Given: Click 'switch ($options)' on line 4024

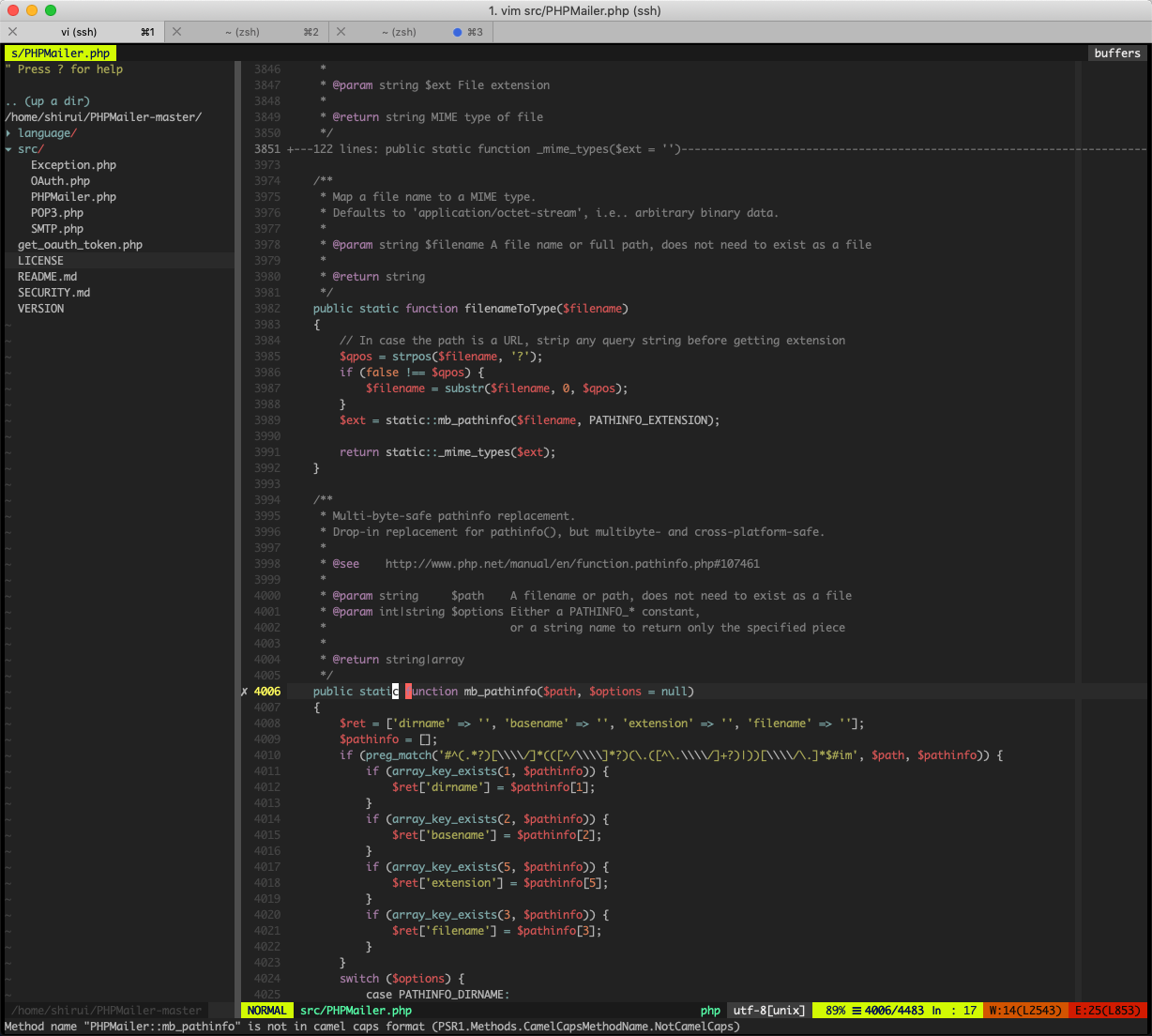Looking at the screenshot, I should (x=402, y=979).
